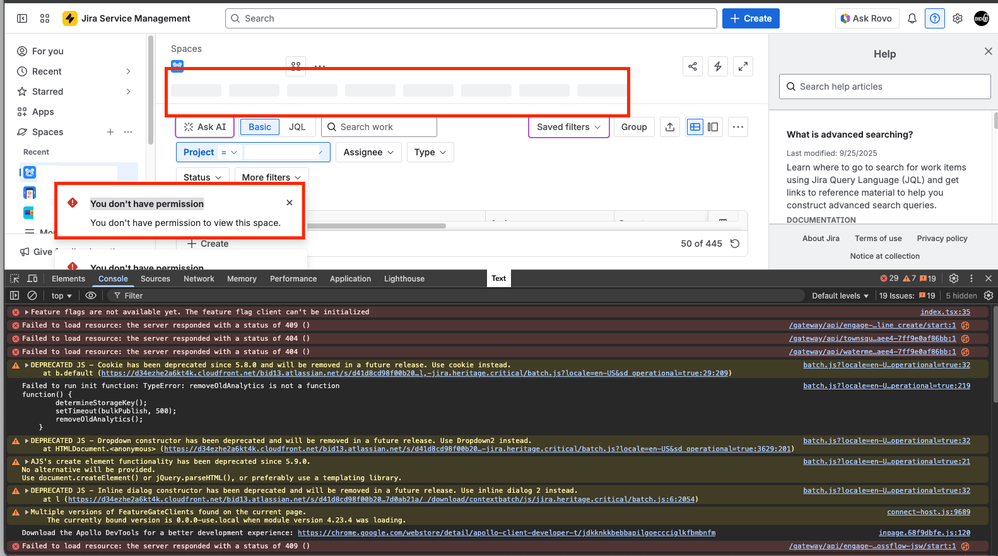Select the list view toggle
Screen dimensions: 998x556
click(x=695, y=127)
